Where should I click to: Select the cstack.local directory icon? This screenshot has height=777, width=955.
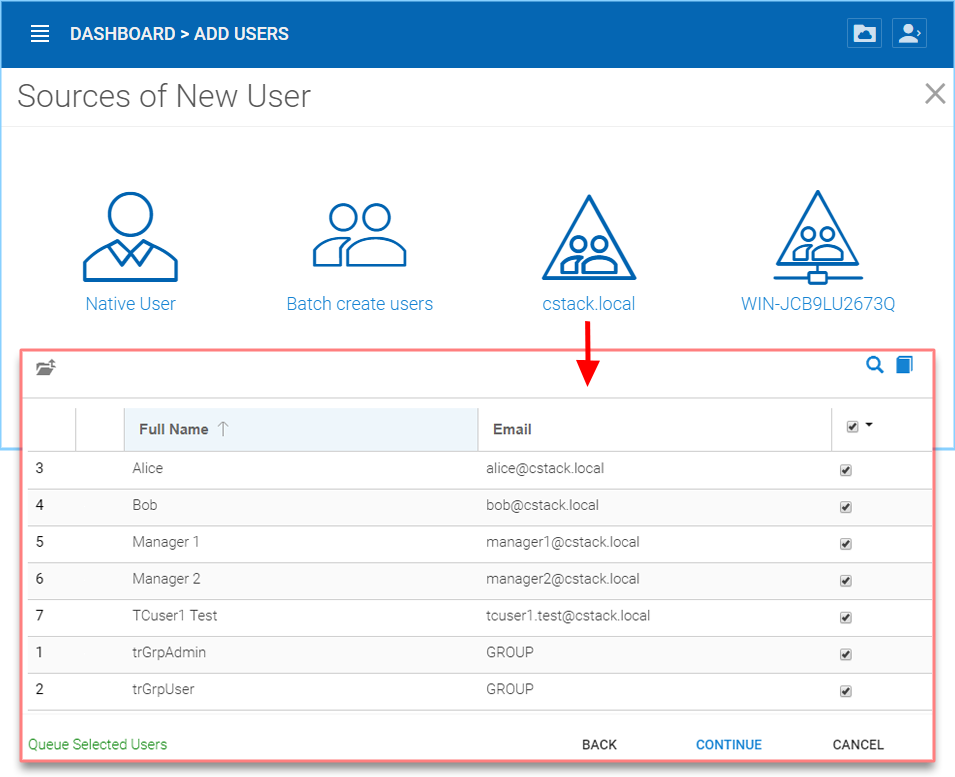[x=589, y=237]
